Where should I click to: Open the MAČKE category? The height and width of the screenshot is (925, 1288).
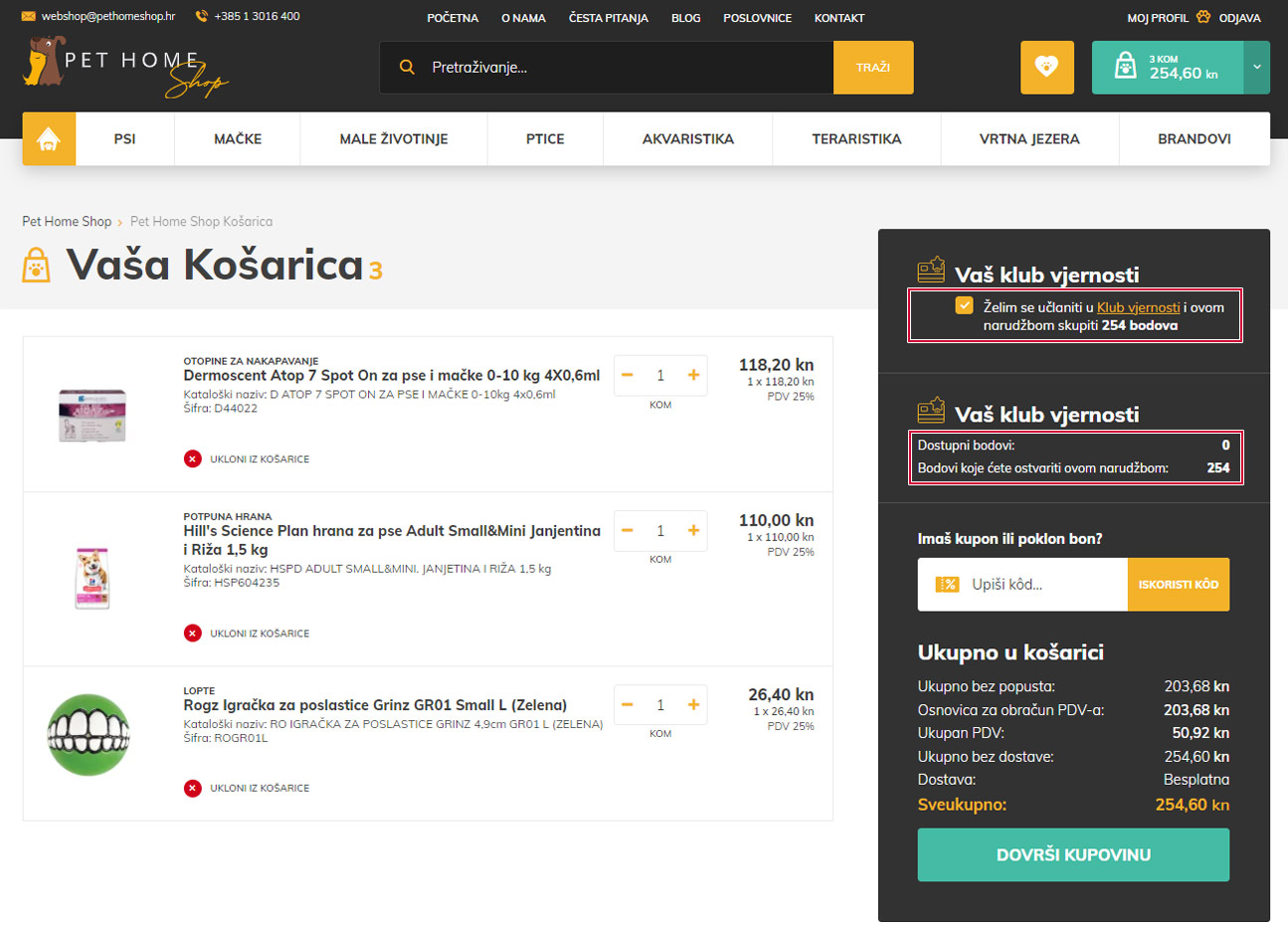(x=238, y=139)
